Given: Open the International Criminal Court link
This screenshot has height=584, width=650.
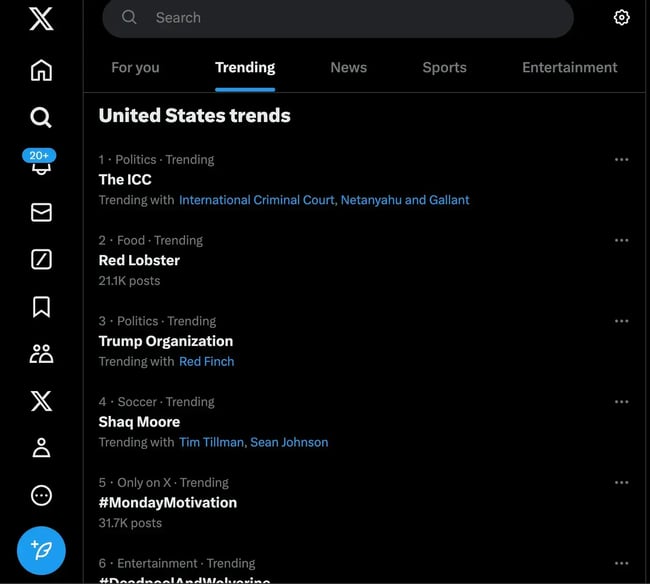Looking at the screenshot, I should (x=257, y=200).
